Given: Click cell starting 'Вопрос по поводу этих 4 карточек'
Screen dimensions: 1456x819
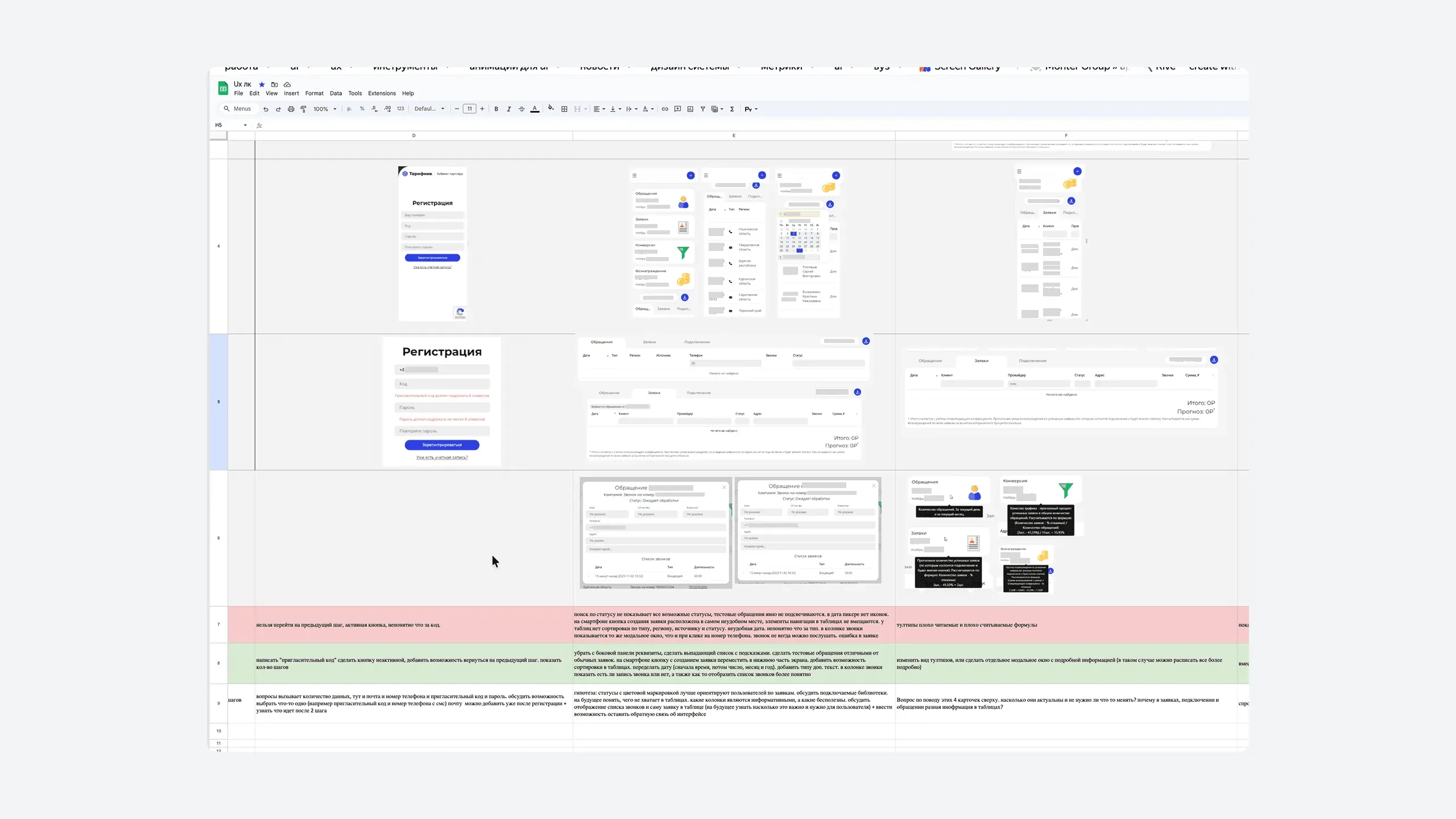Looking at the screenshot, I should click(1066, 703).
